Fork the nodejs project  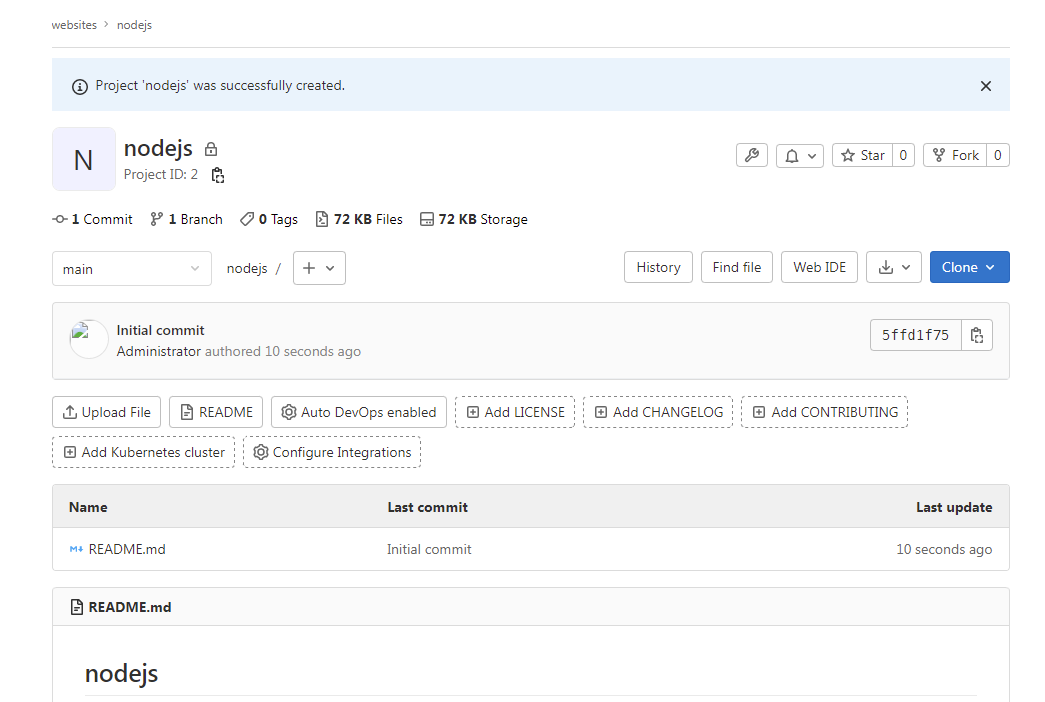(955, 155)
